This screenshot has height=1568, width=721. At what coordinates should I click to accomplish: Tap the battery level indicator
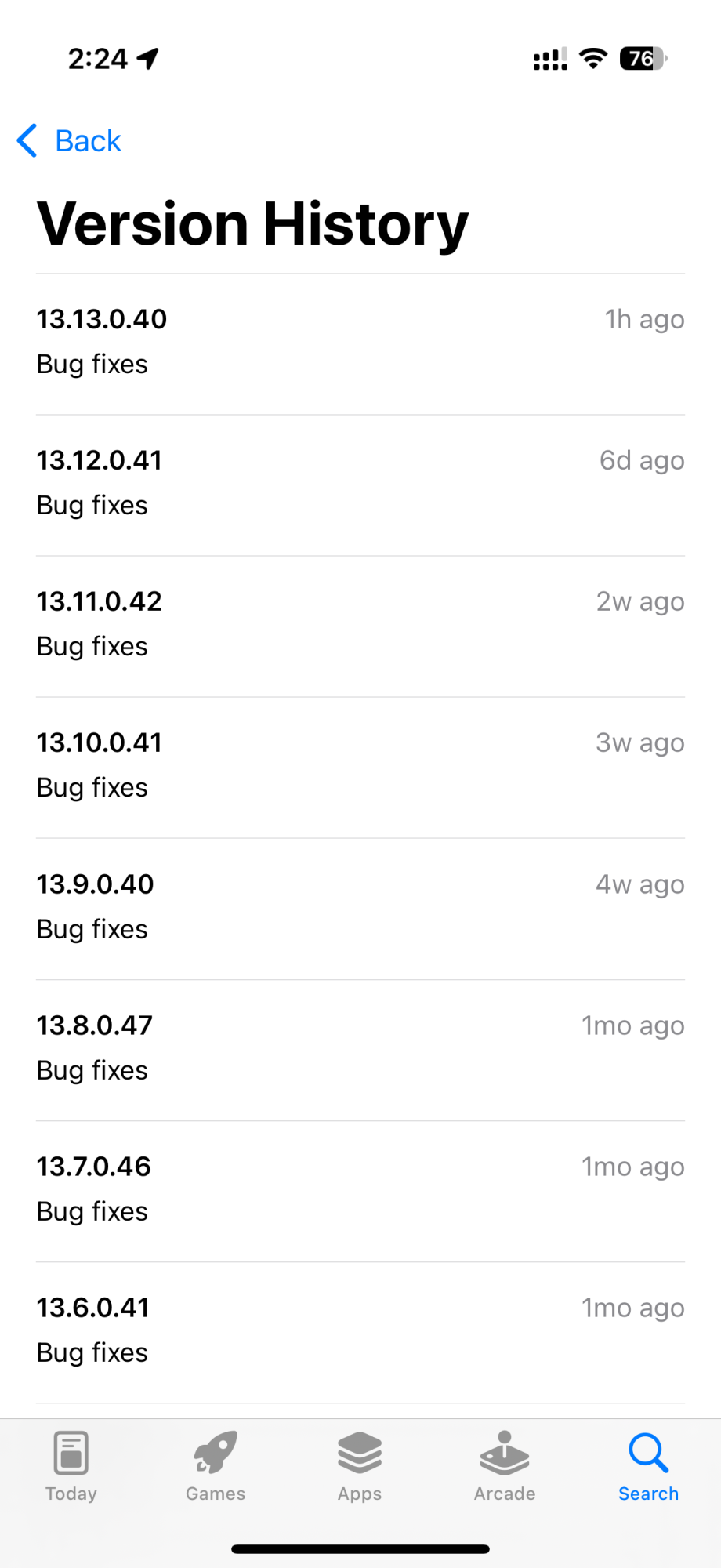(x=643, y=58)
